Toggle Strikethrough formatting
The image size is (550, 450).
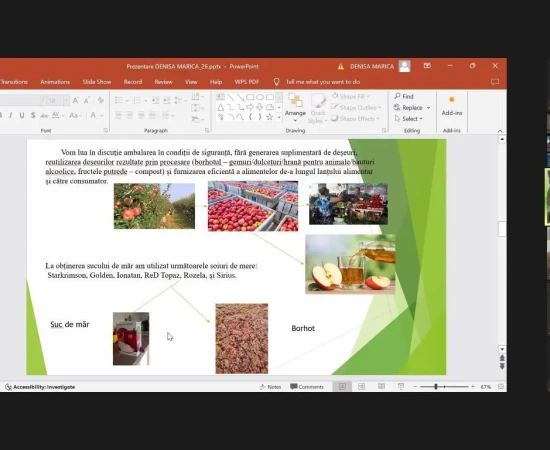pos(44,115)
